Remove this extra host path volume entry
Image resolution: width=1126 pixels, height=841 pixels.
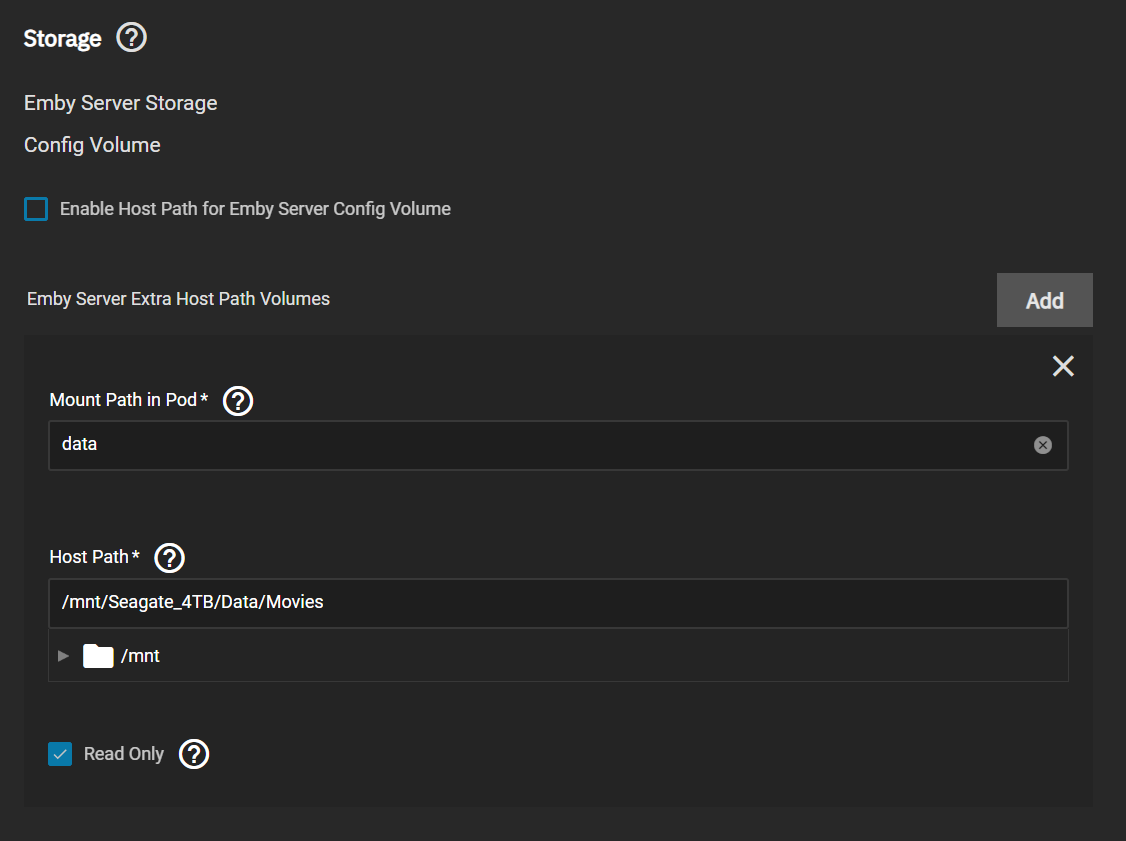click(1063, 366)
